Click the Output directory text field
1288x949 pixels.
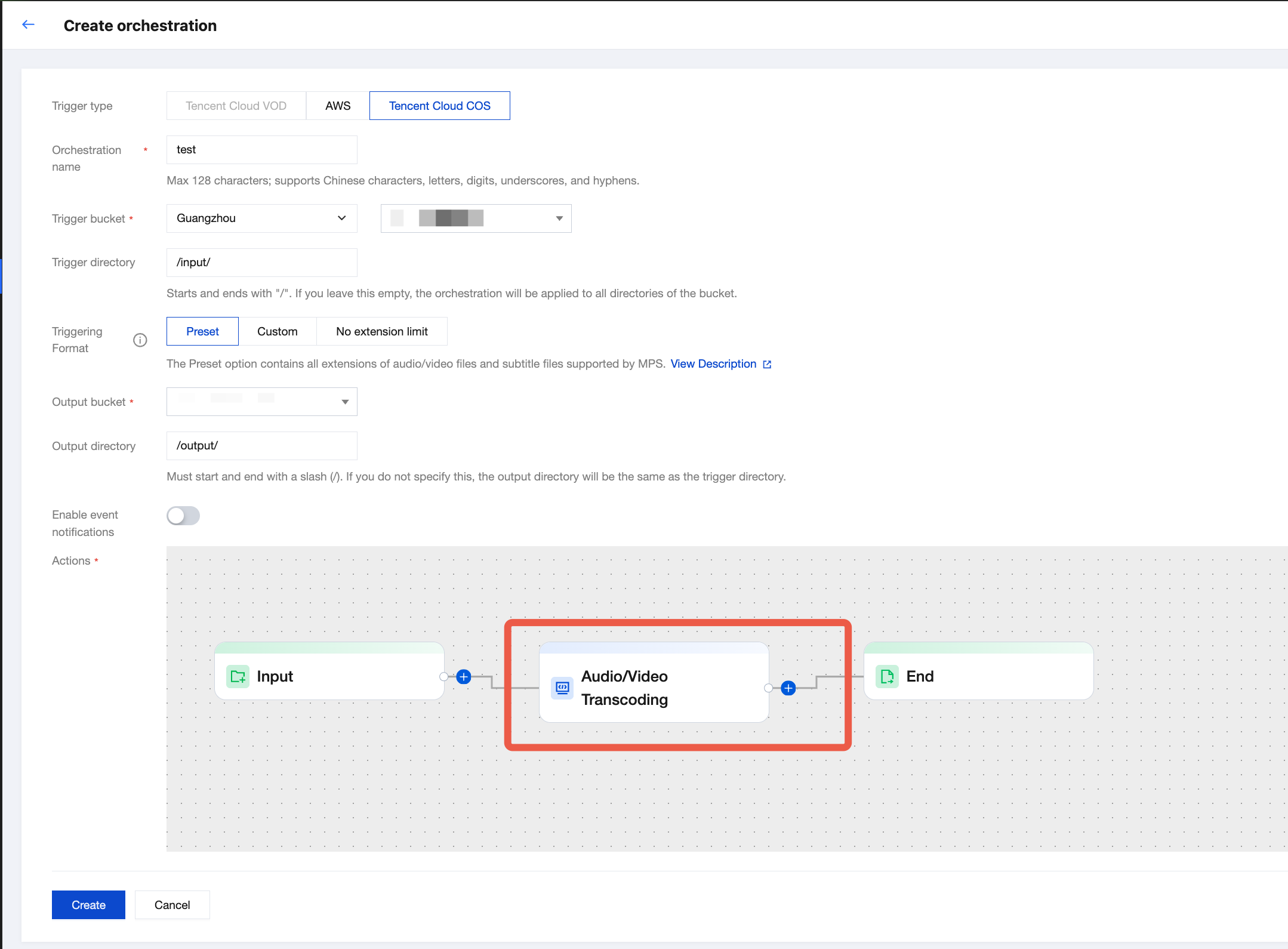261,446
